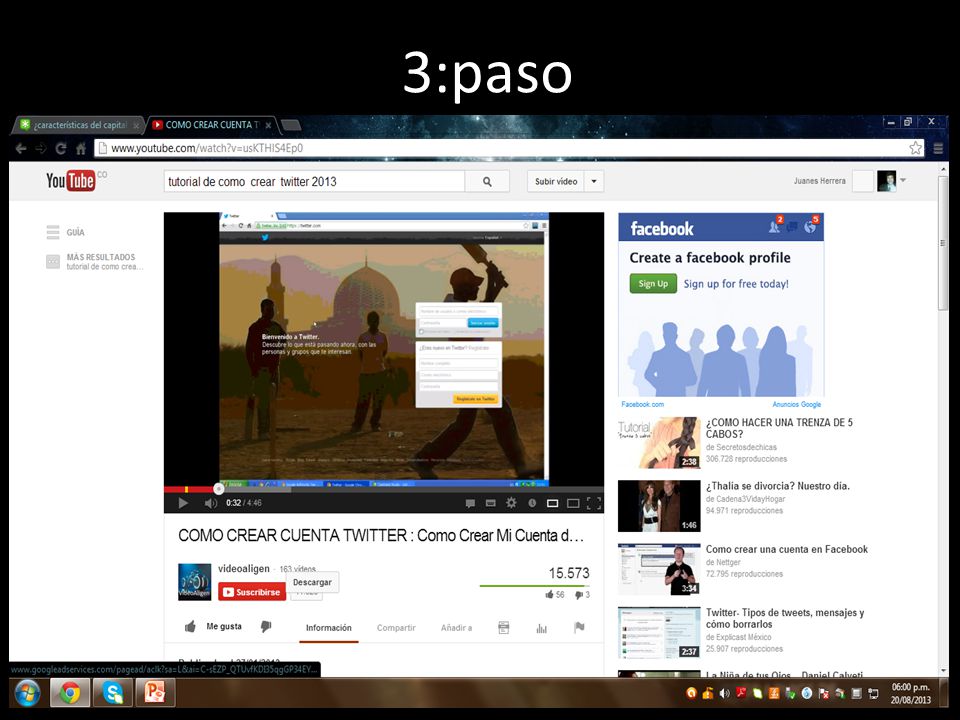The height and width of the screenshot is (720, 960).
Task: Click MÁS RESULTADOS in the sidebar
Action: (x=100, y=257)
